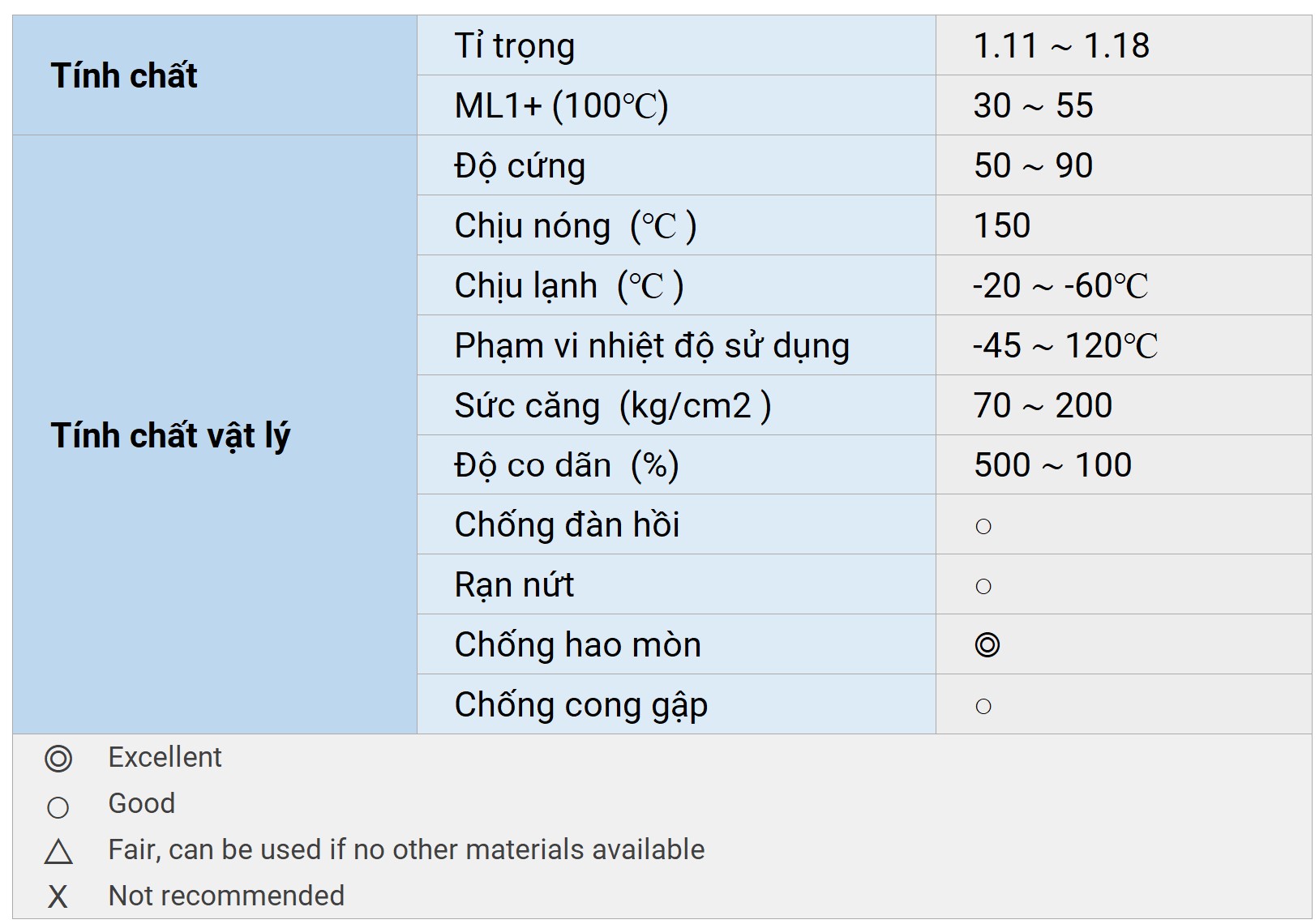Click the ML1+ (100℃) label
1315x924 pixels.
pyautogui.click(x=561, y=106)
